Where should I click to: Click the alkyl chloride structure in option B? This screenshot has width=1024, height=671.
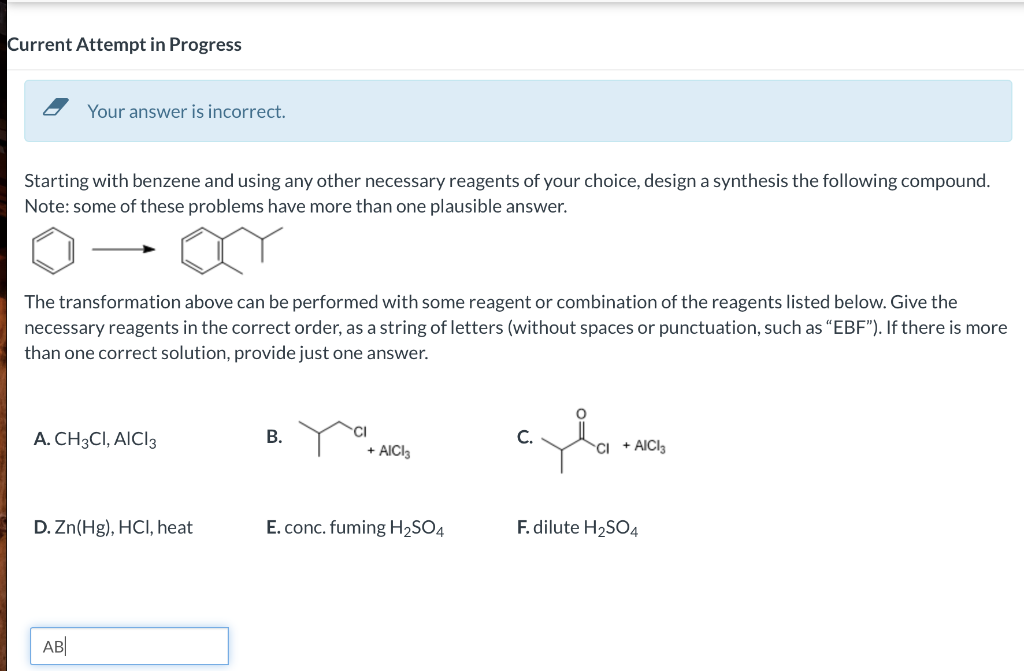[x=325, y=432]
